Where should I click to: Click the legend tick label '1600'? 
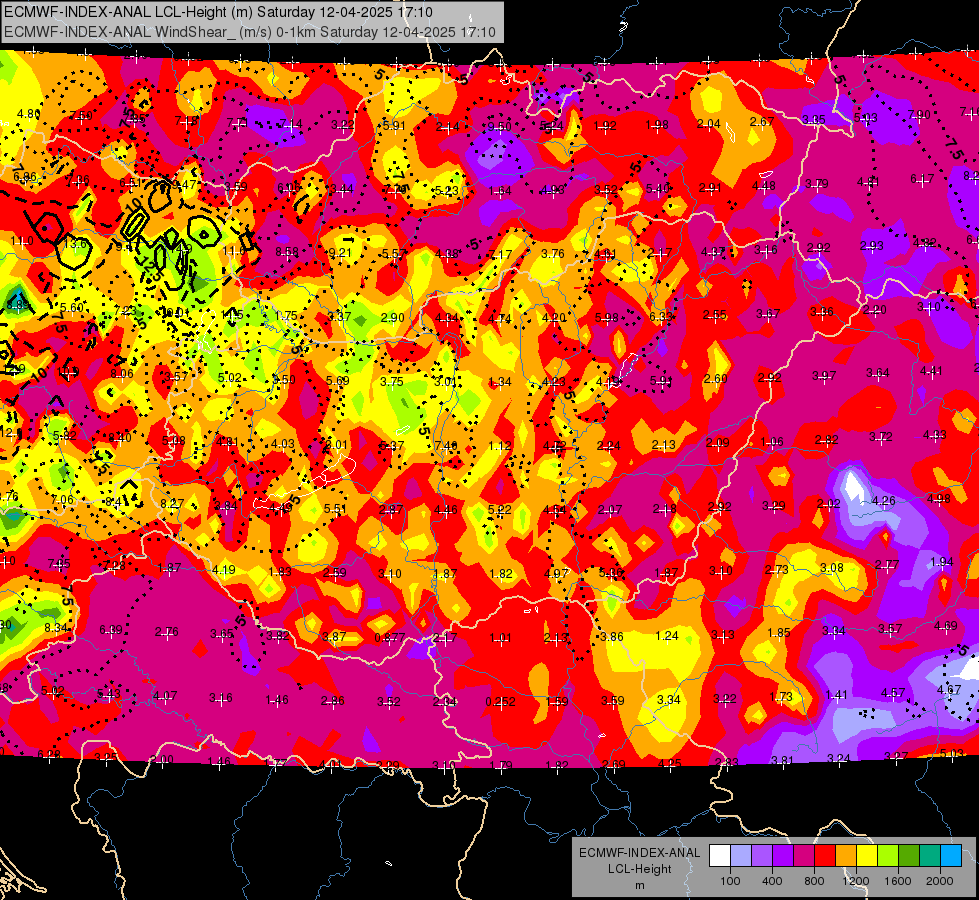pyautogui.click(x=898, y=881)
